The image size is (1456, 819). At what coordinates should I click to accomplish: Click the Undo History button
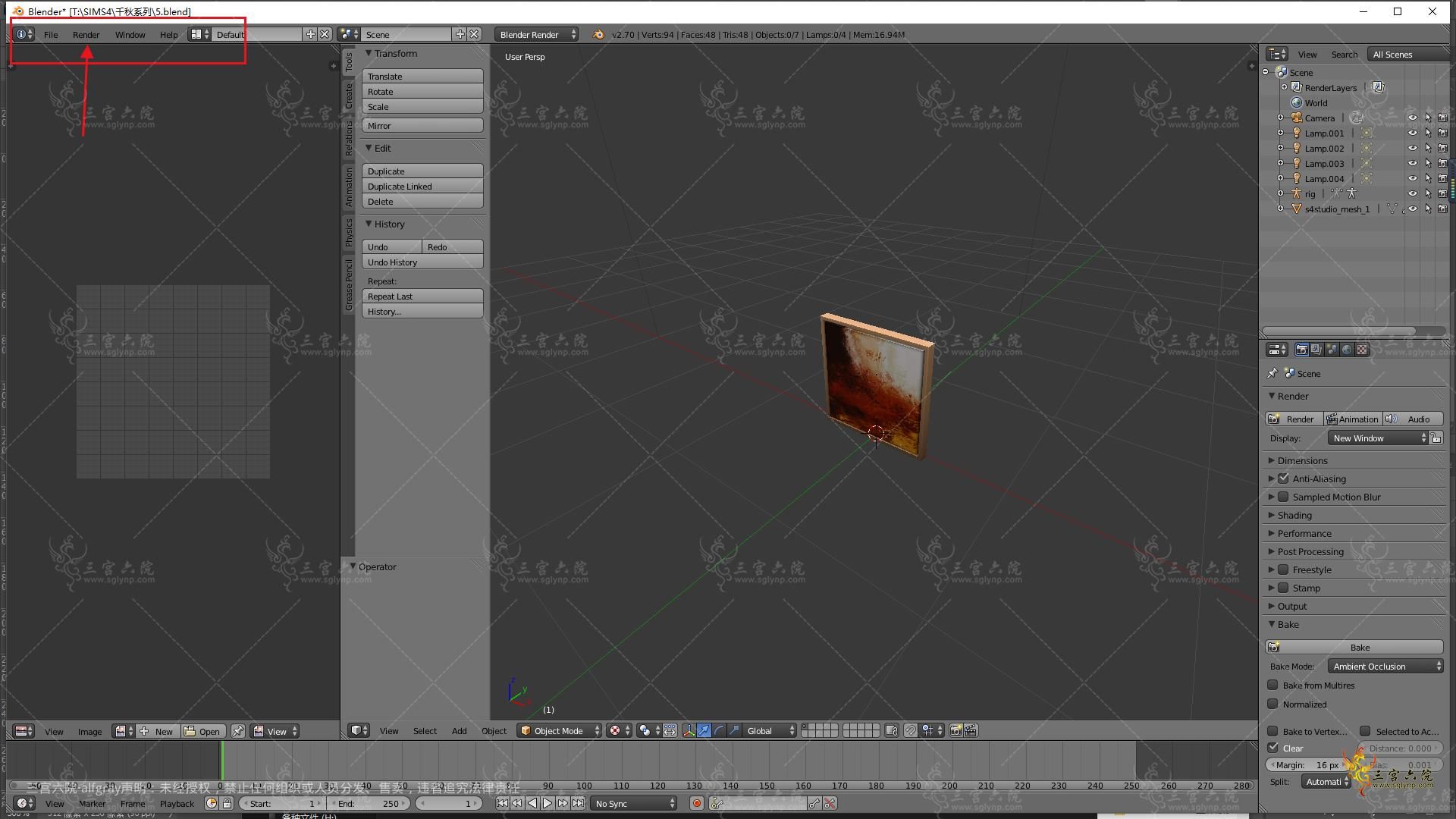pyautogui.click(x=422, y=262)
